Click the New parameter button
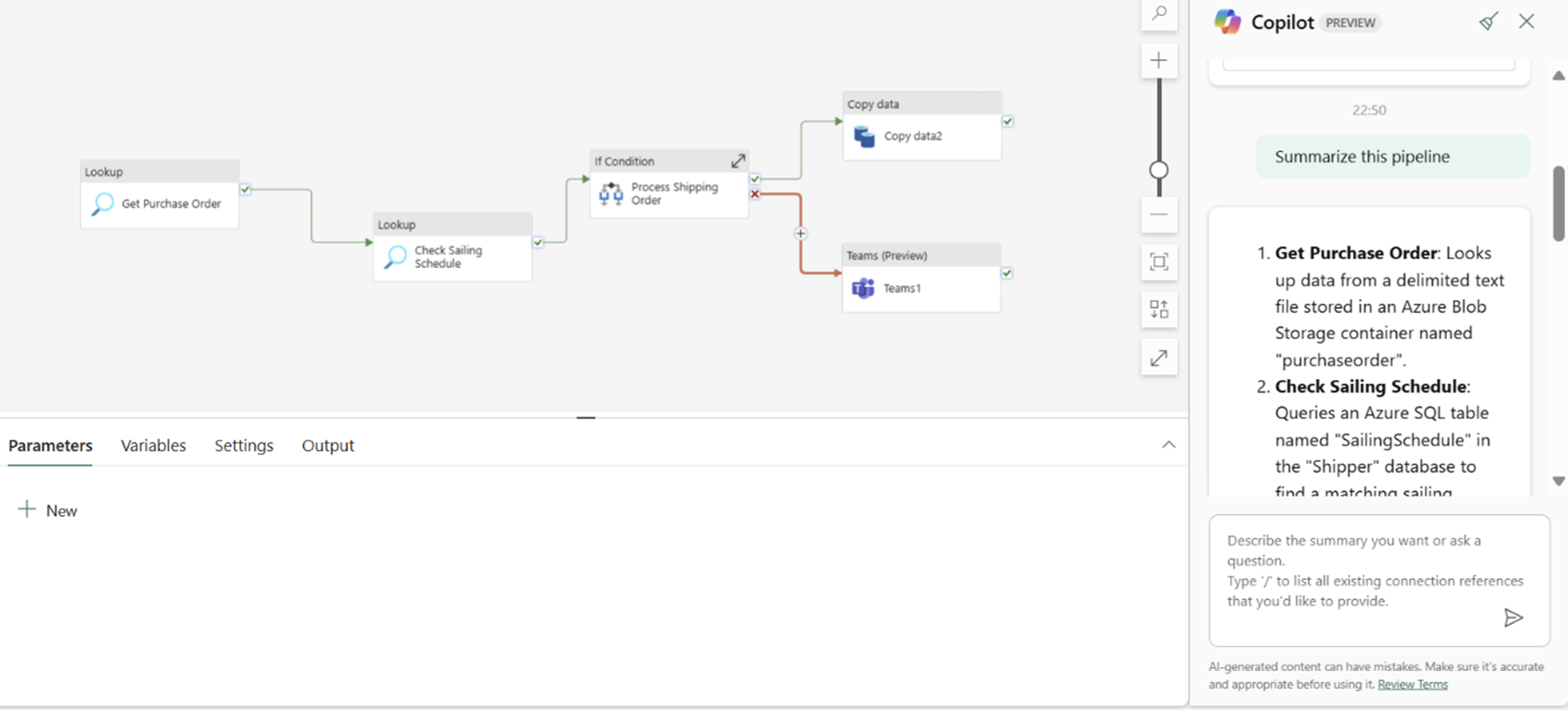Screen dimensions: 1568x727 click(47, 510)
